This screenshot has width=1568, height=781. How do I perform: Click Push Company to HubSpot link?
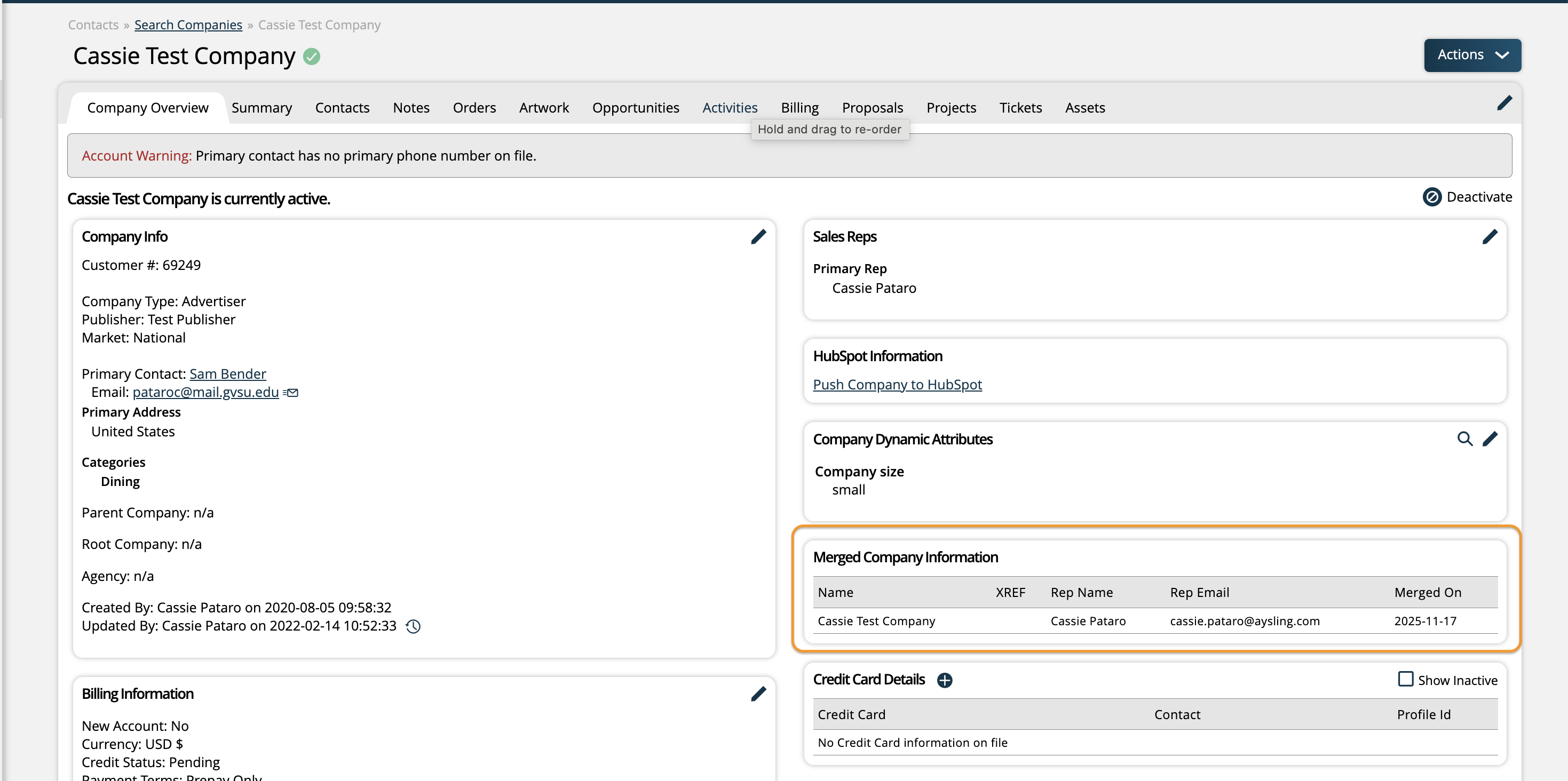[x=897, y=385]
